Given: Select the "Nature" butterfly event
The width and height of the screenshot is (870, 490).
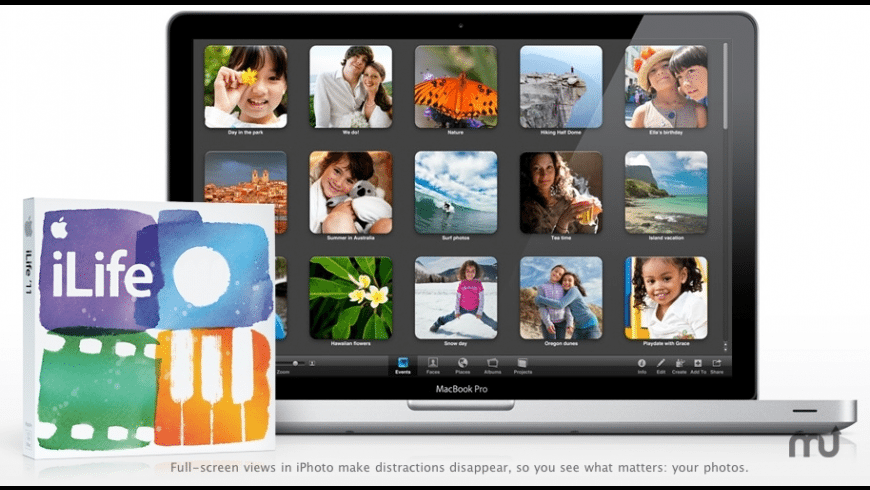Looking at the screenshot, I should pyautogui.click(x=456, y=87).
